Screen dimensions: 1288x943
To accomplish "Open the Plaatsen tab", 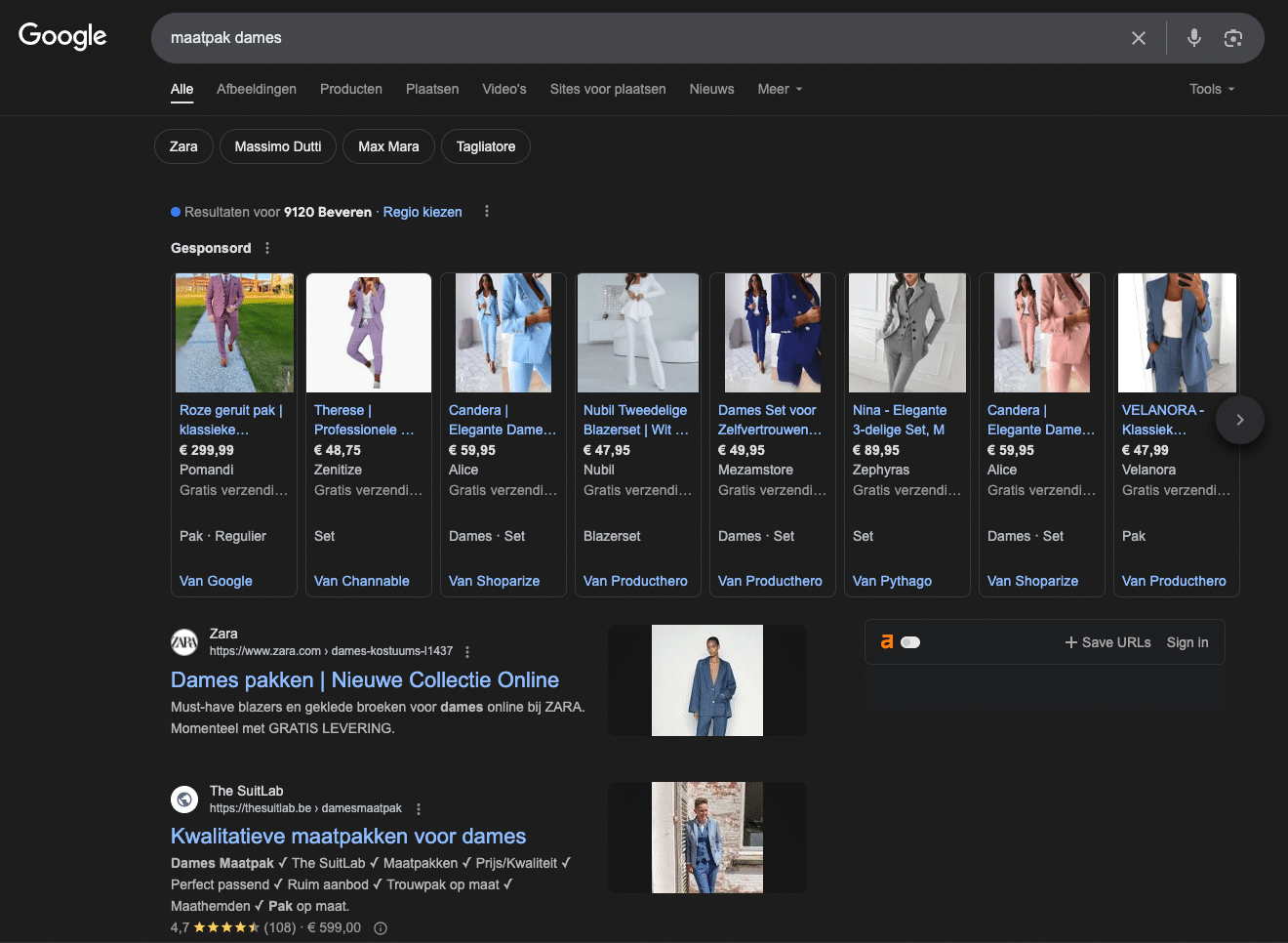I will click(432, 89).
